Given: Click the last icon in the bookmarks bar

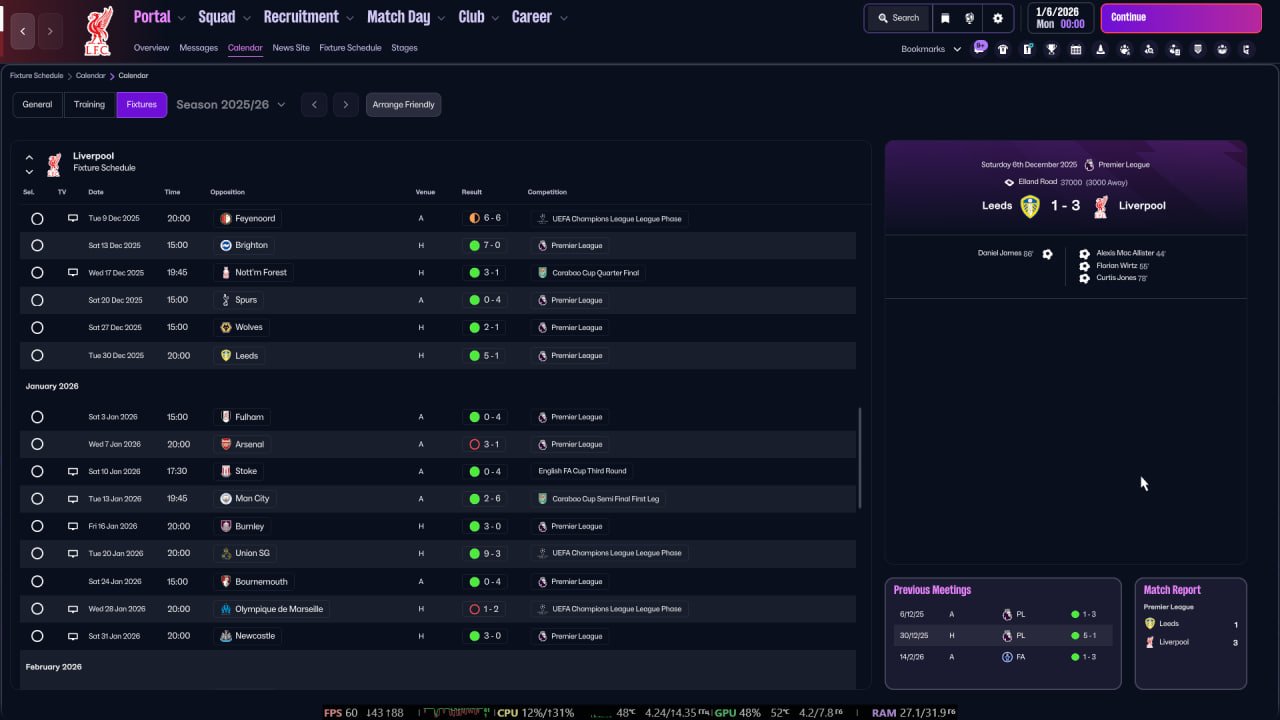Looking at the screenshot, I should (1247, 49).
